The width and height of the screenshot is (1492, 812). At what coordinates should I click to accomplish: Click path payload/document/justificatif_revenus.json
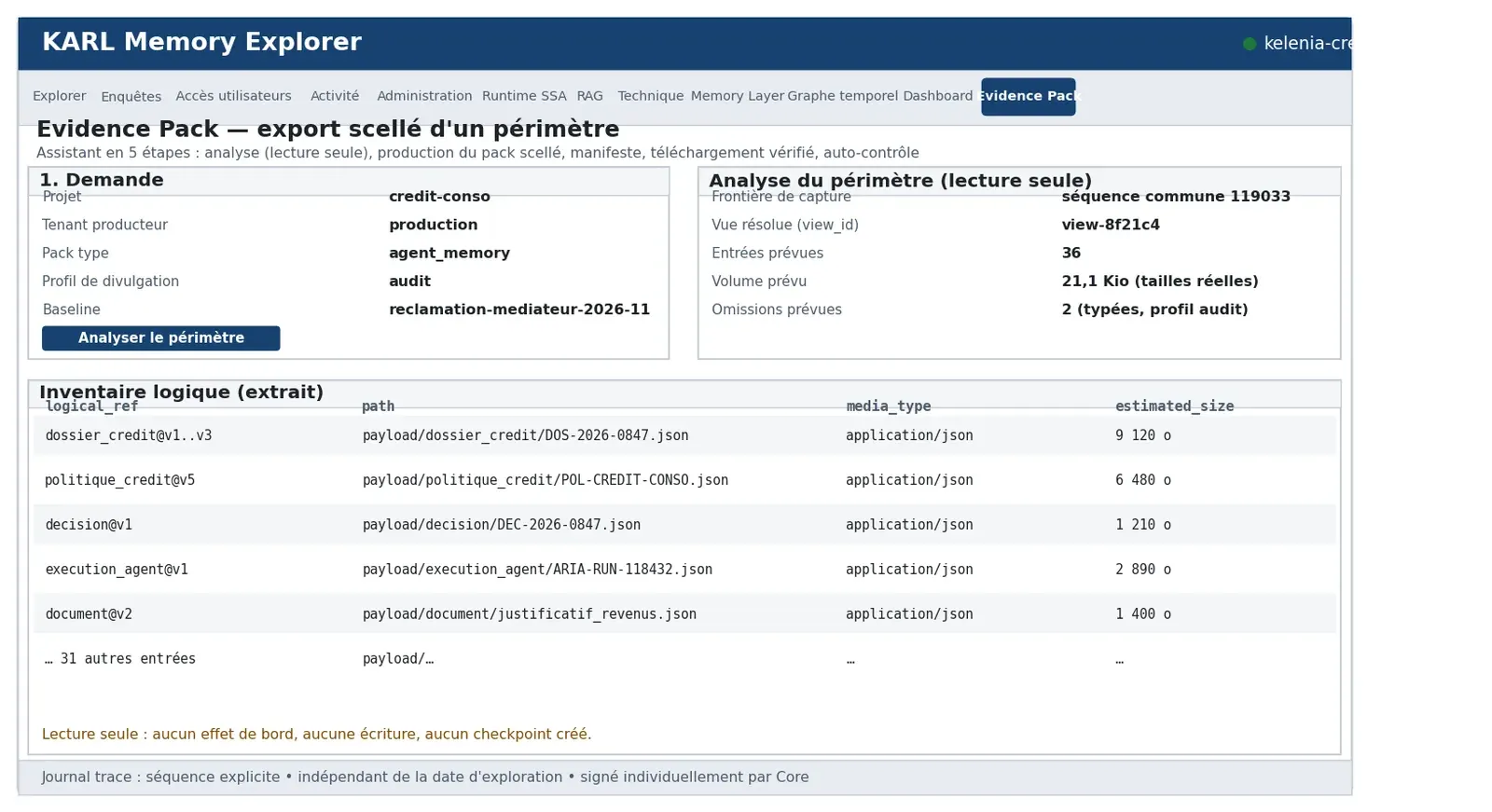(x=529, y=614)
